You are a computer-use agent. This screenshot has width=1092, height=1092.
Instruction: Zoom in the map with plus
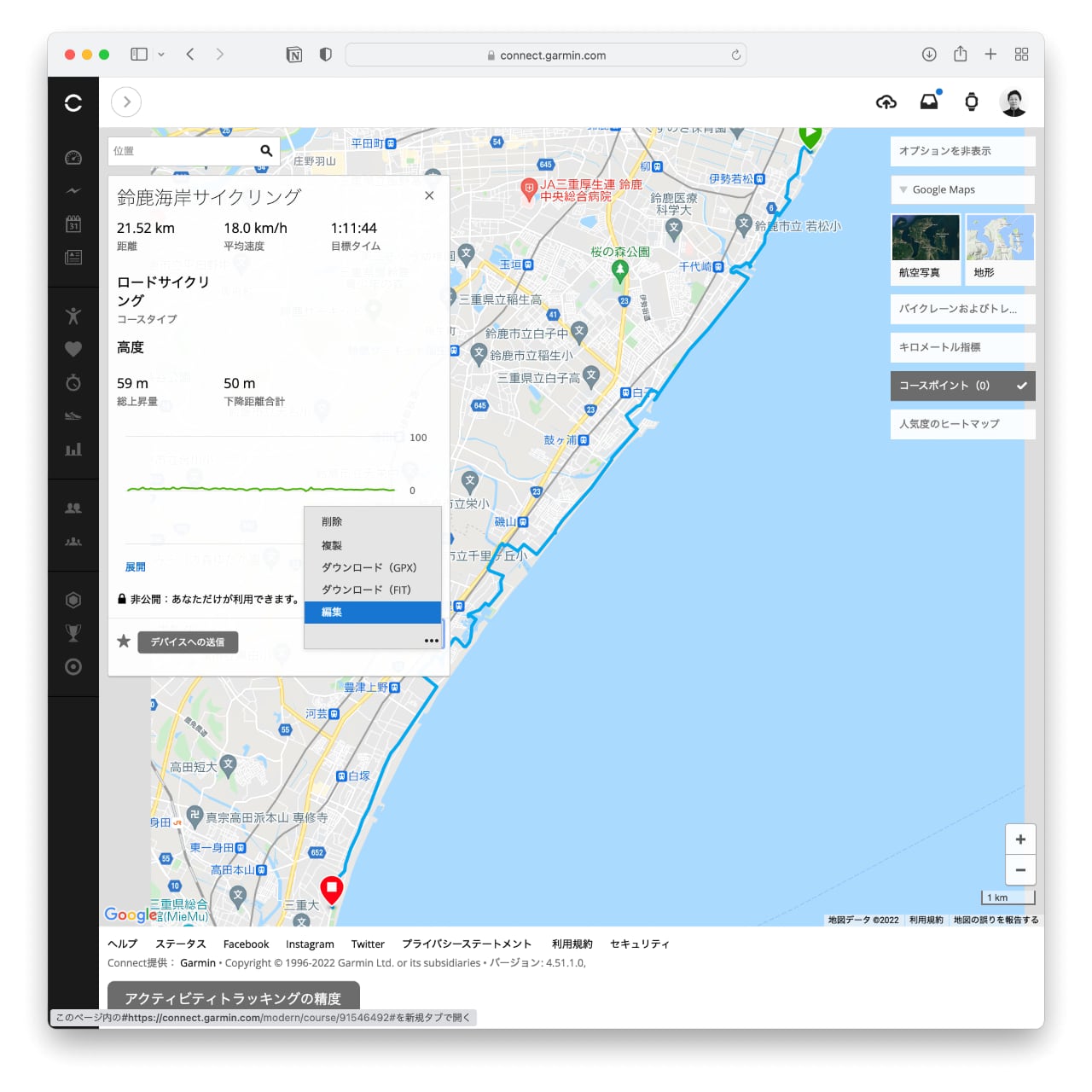[1020, 839]
